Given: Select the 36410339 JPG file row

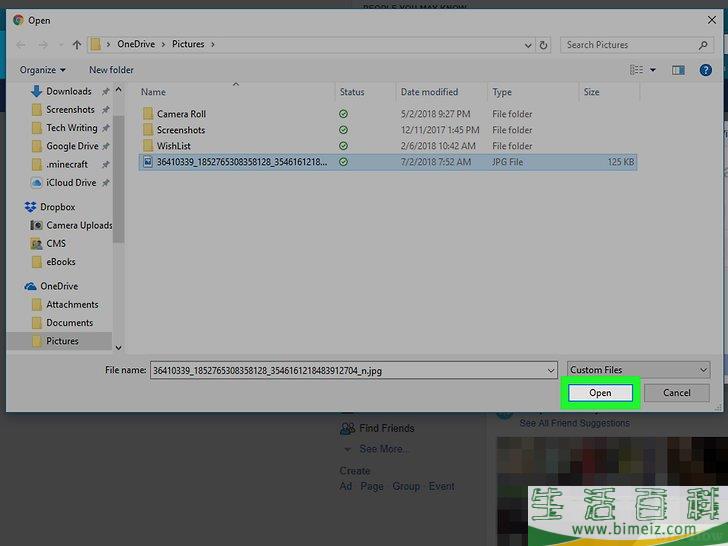Looking at the screenshot, I should 388,162.
